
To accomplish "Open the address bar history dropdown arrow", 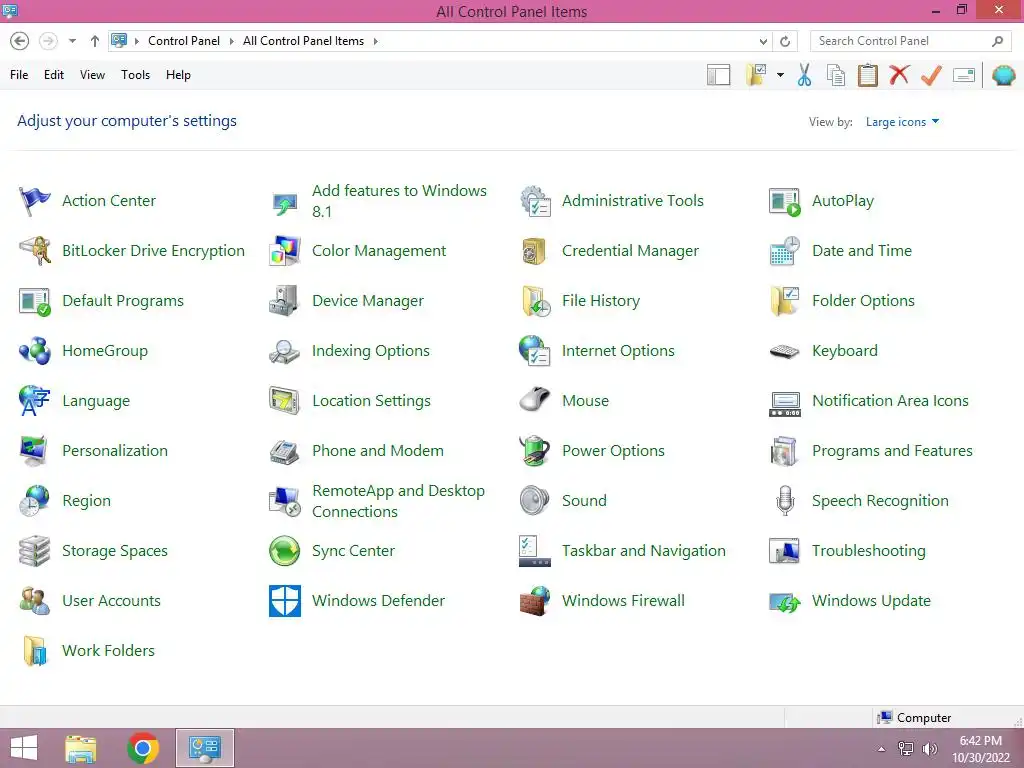I will (x=763, y=41).
